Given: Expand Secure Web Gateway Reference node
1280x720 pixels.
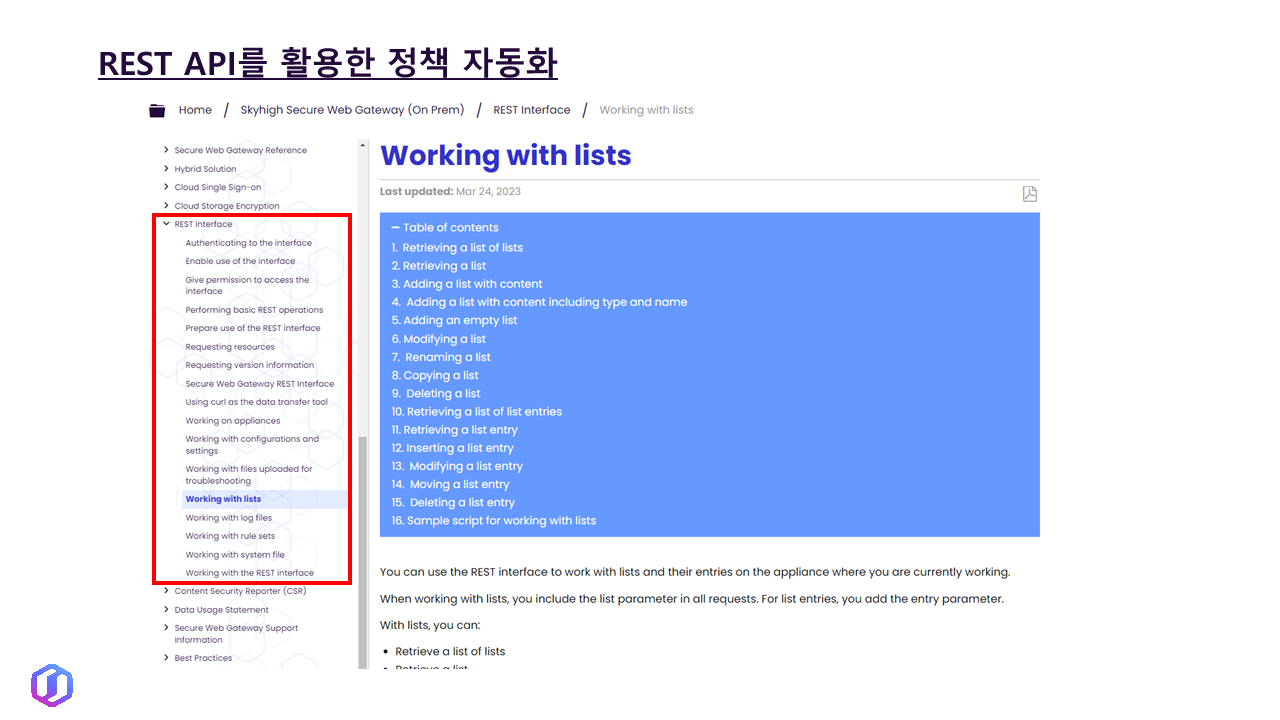Looking at the screenshot, I should coord(166,151).
